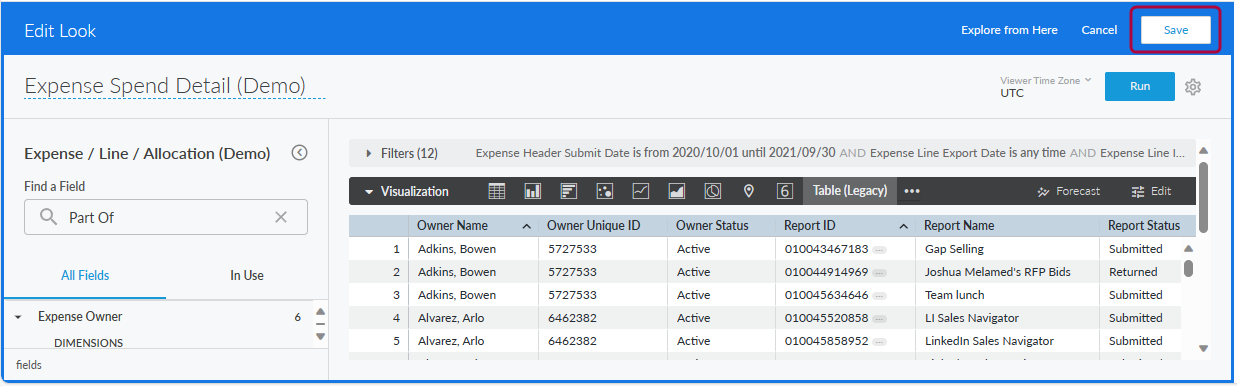Switch to line chart visualization
Viewport: 1237px width, 386px height.
click(x=641, y=191)
